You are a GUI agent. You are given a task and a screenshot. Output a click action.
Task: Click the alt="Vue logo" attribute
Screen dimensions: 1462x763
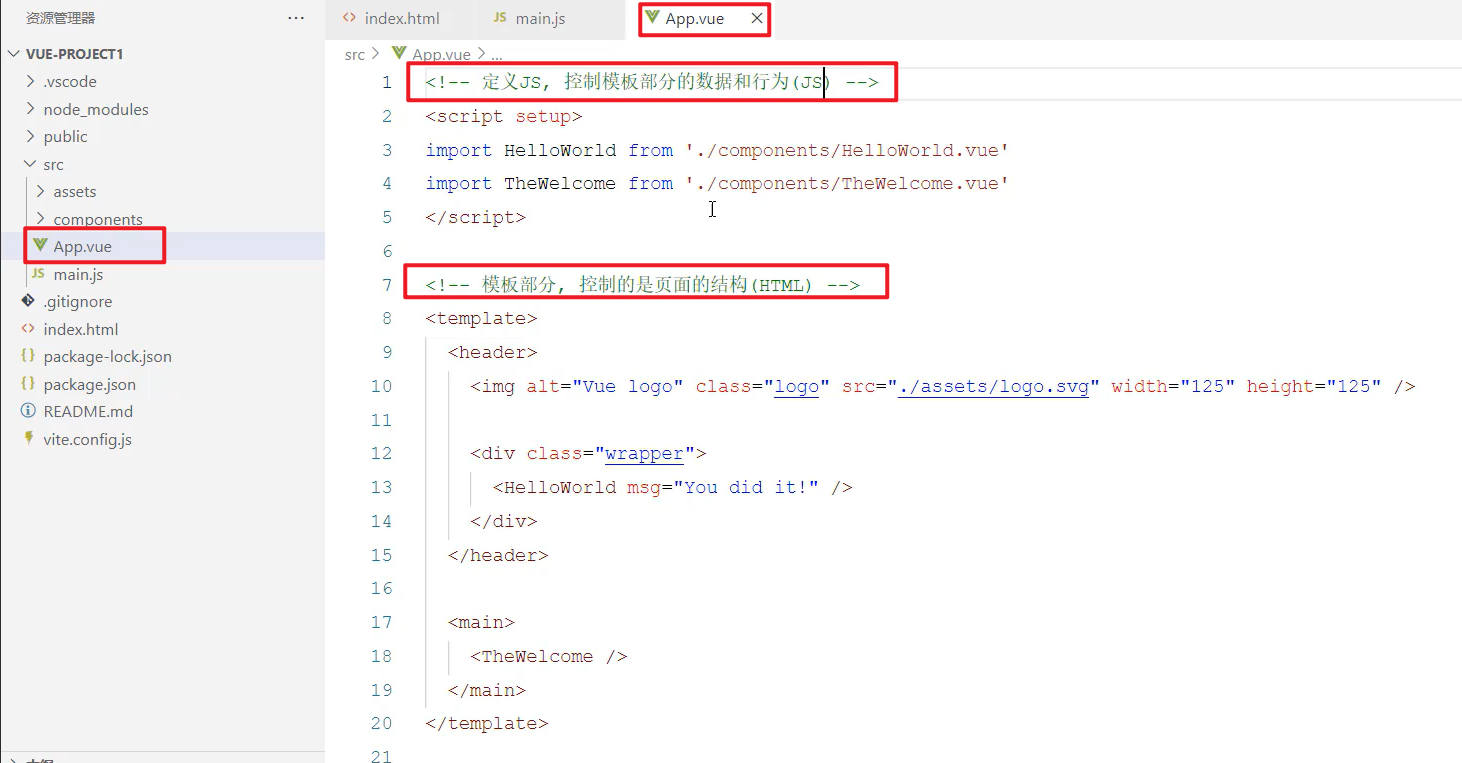point(605,386)
